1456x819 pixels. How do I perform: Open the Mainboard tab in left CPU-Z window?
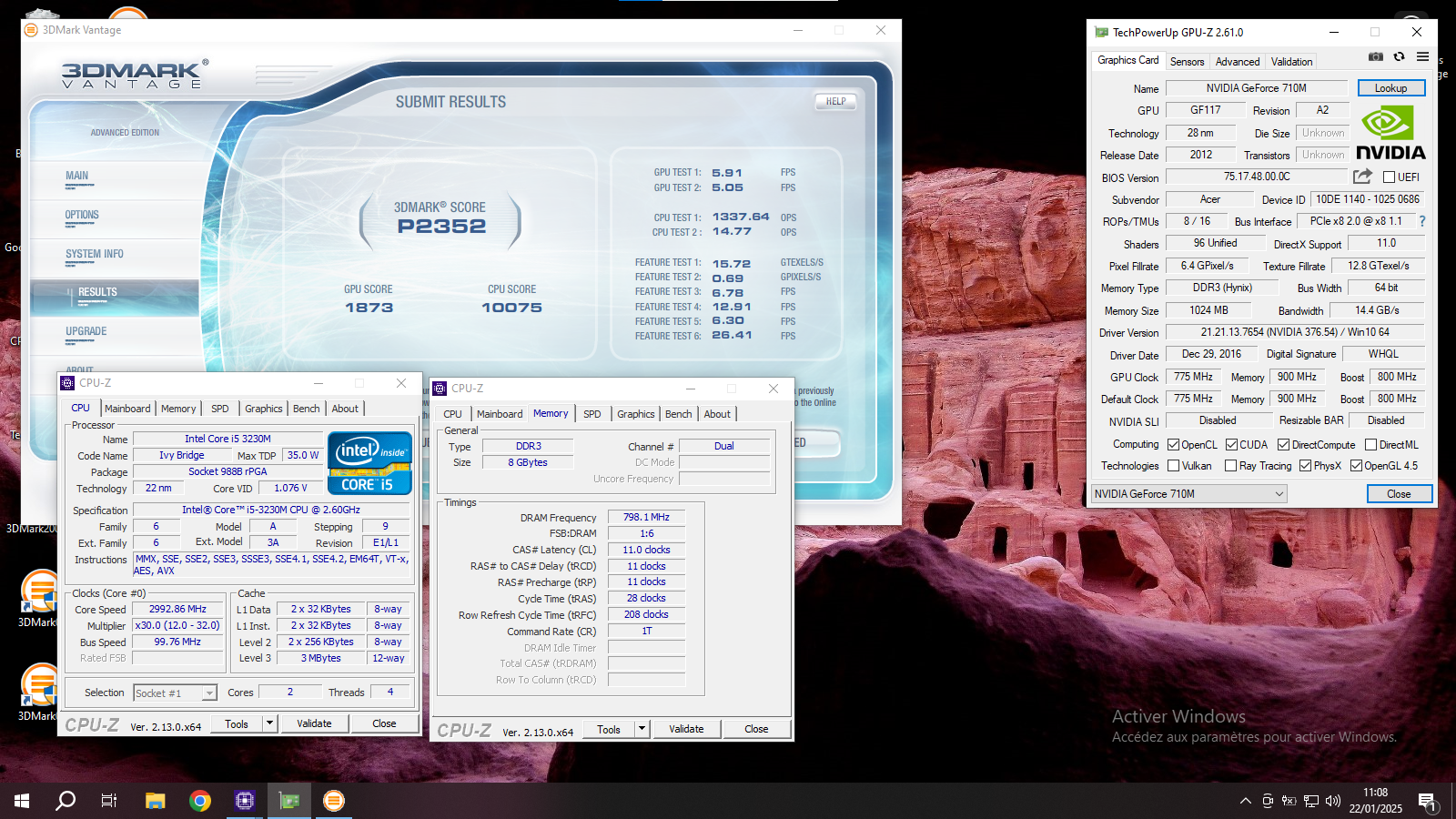tap(127, 409)
